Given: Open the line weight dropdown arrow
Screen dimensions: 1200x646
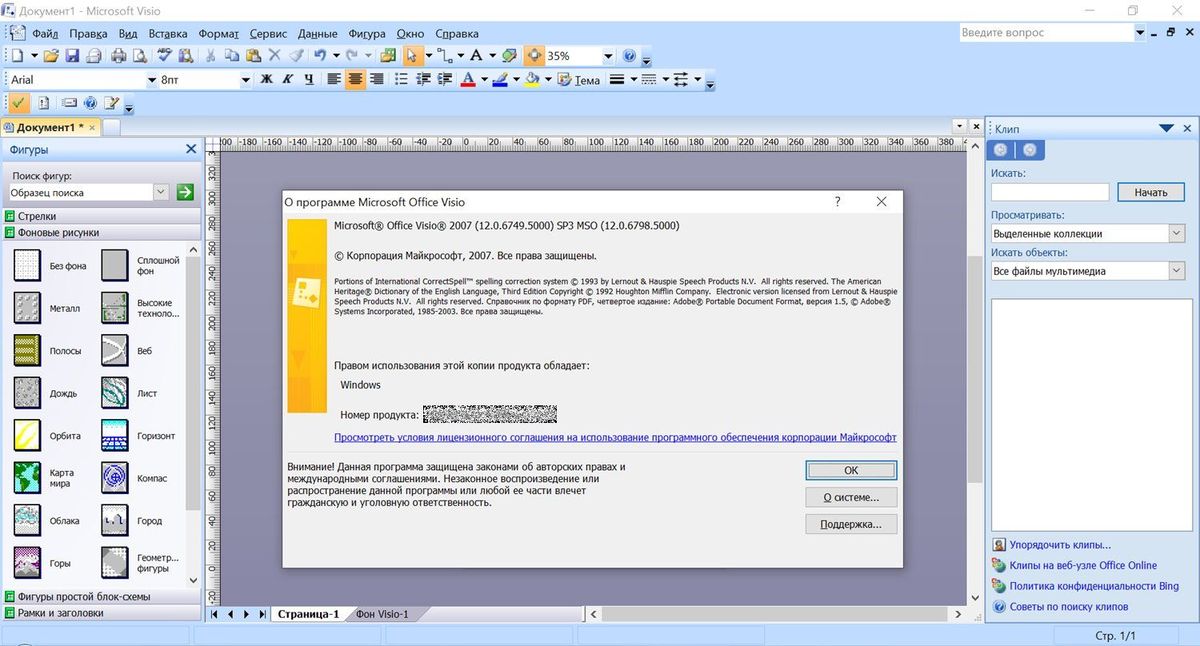Looking at the screenshot, I should click(633, 79).
